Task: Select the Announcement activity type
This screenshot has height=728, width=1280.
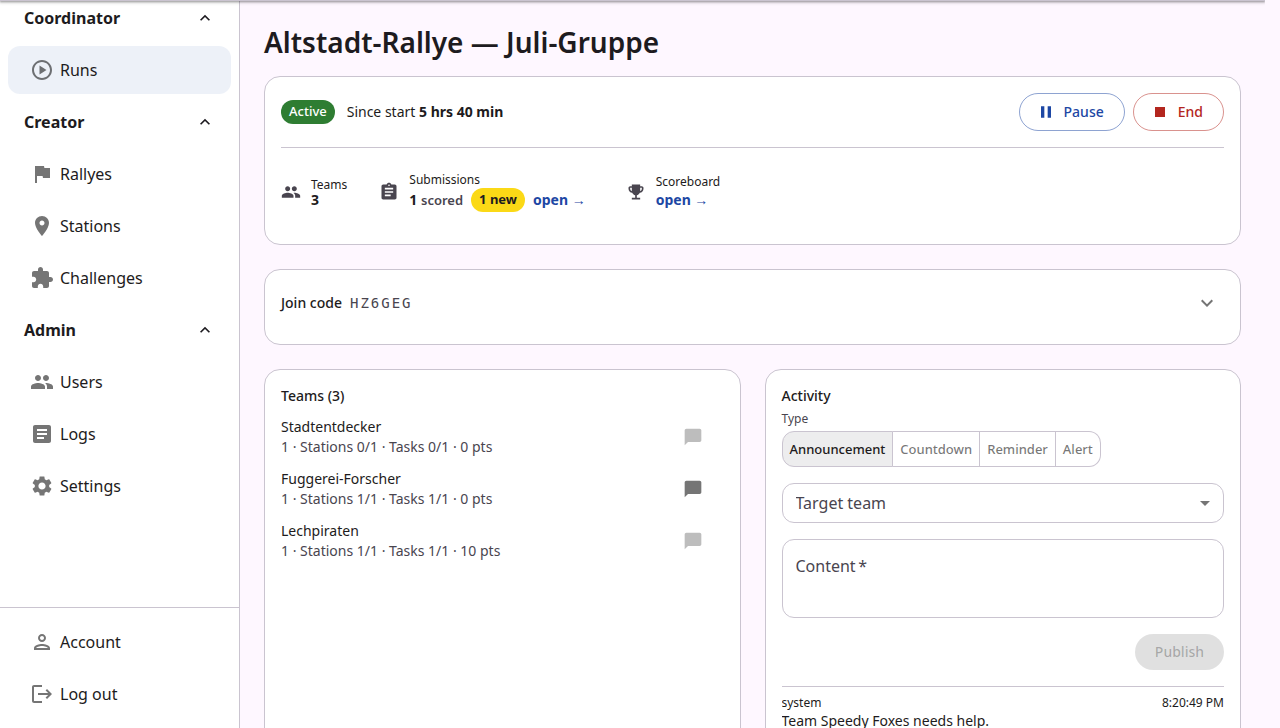Action: click(x=837, y=449)
